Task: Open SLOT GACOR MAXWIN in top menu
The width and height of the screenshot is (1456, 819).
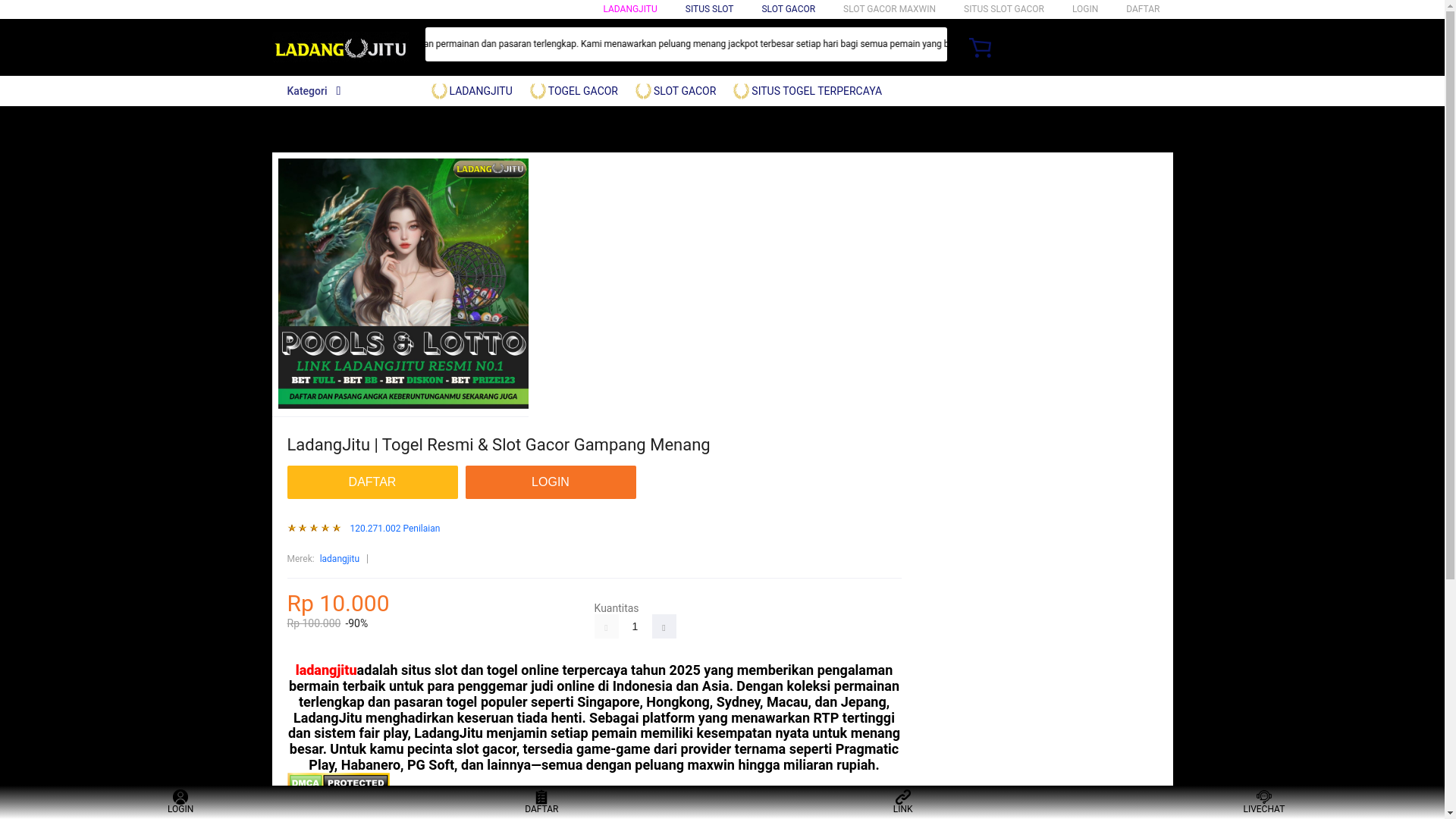Action: 889,9
